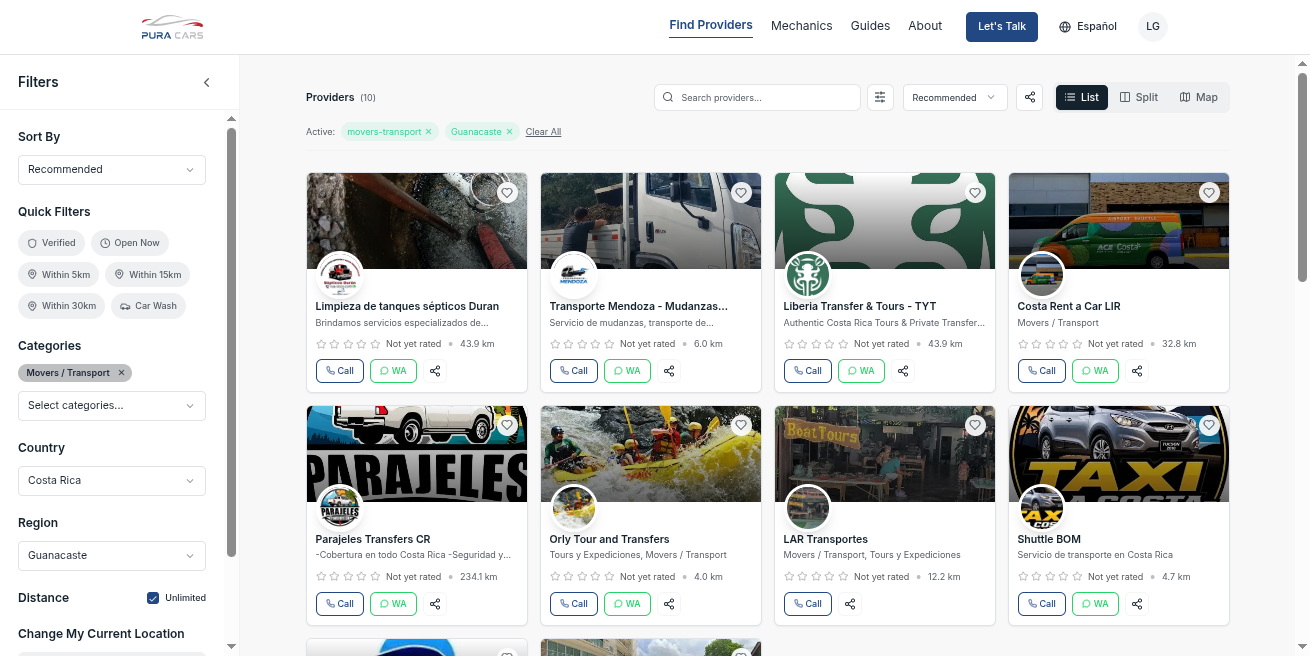The image size is (1310, 656).
Task: Share Liberia Transfer & Tours listing
Action: (903, 371)
